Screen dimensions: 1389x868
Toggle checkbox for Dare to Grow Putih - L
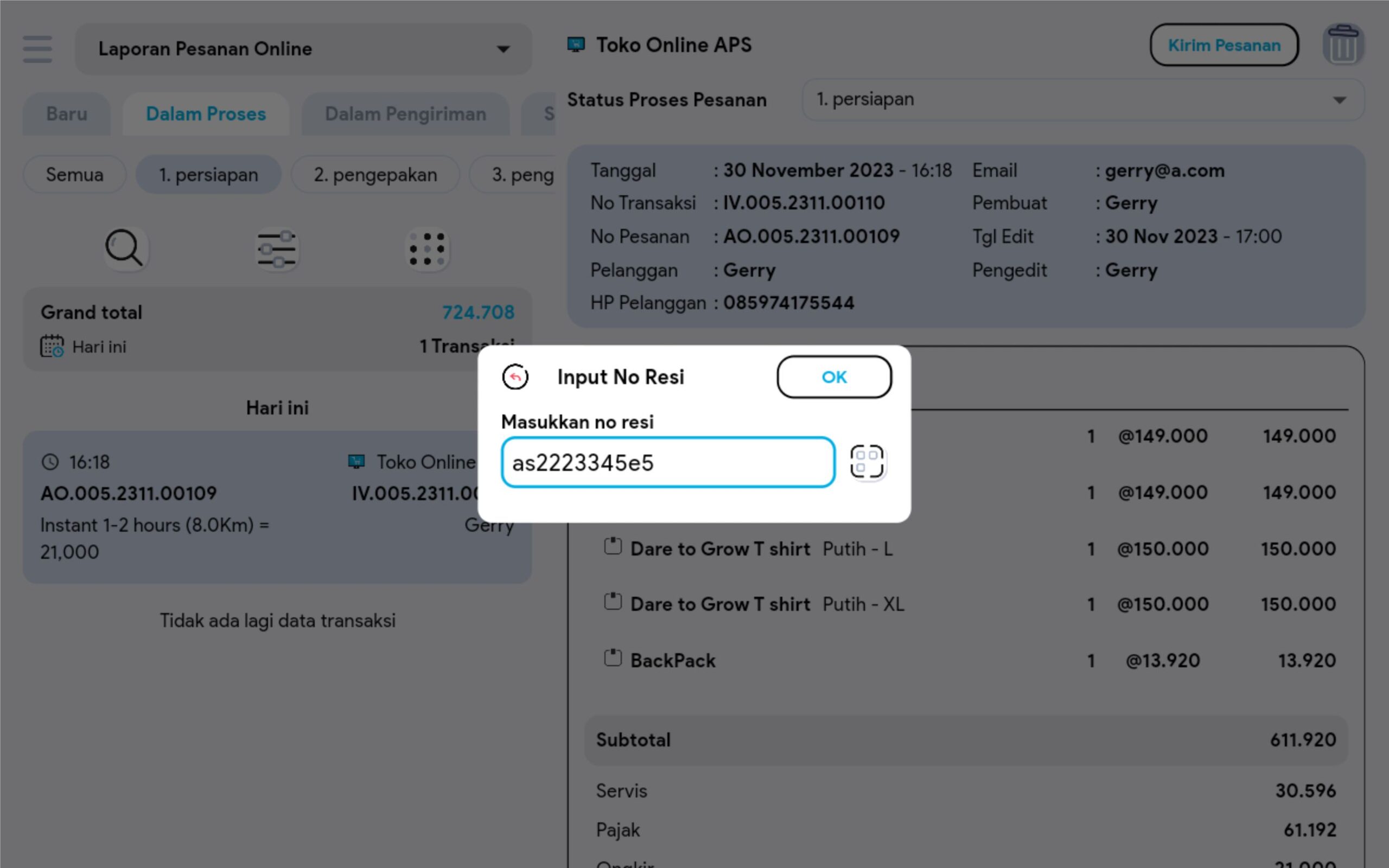coord(613,546)
